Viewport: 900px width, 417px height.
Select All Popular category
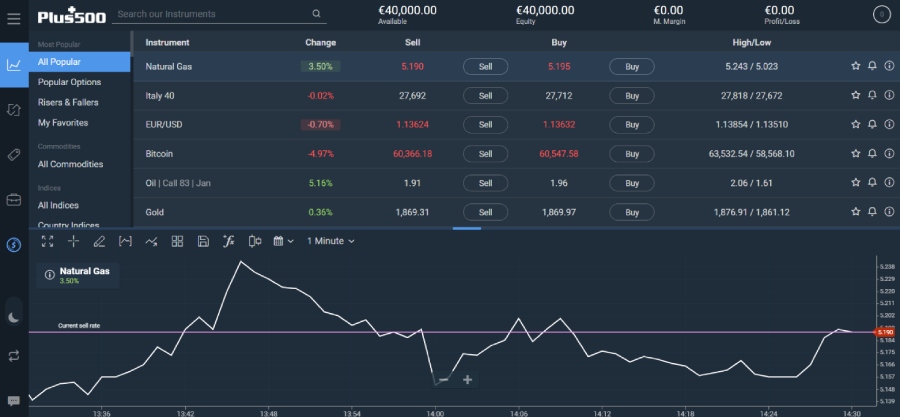tap(80, 62)
